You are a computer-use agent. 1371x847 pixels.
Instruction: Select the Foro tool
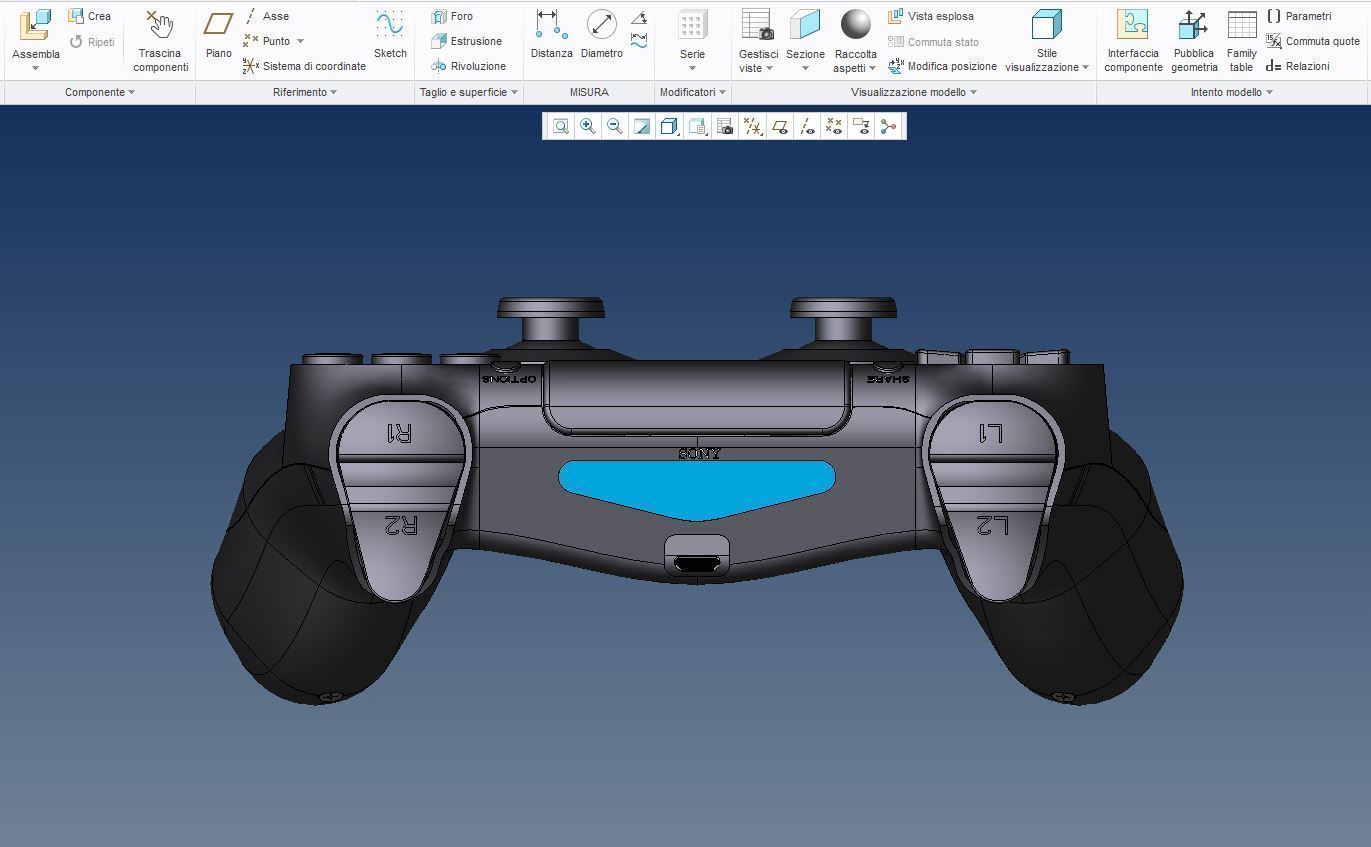(x=452, y=16)
